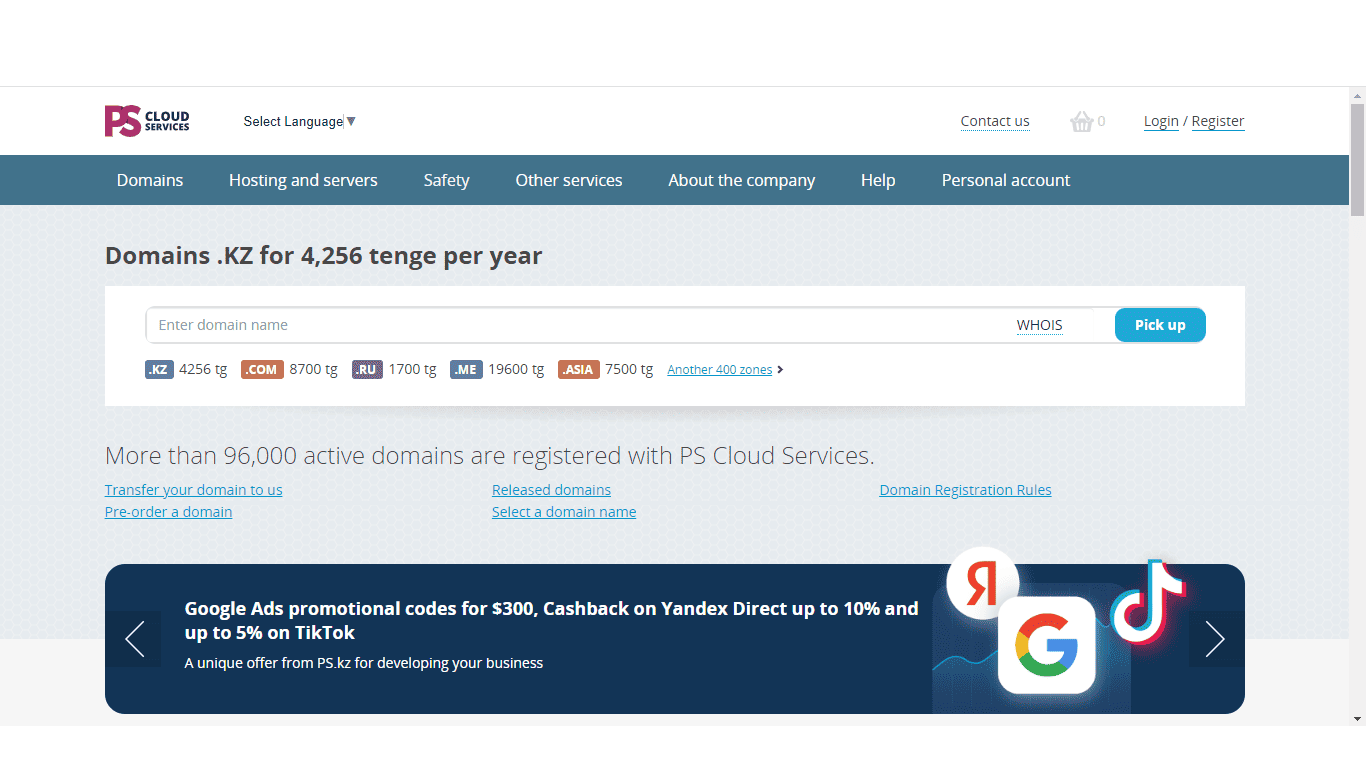
Task: Click the scrollbar up arrow
Action: click(x=1357, y=96)
